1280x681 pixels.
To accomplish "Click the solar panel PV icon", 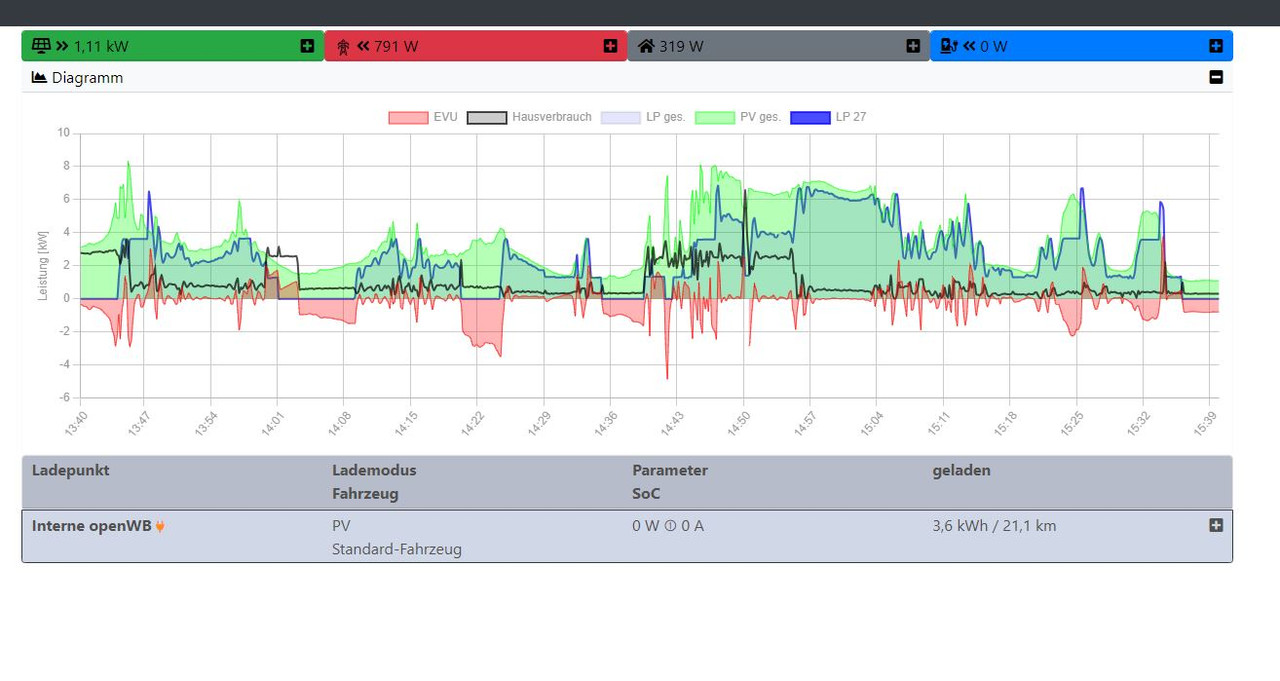I will tap(41, 46).
